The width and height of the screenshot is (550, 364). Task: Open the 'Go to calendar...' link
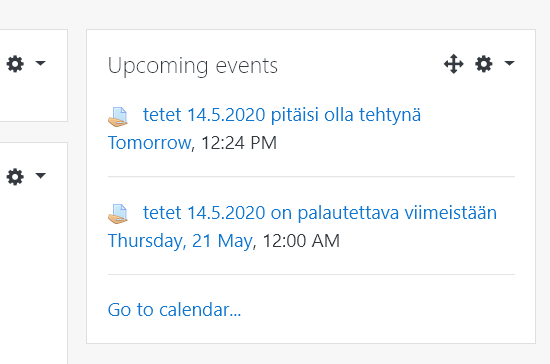174,310
